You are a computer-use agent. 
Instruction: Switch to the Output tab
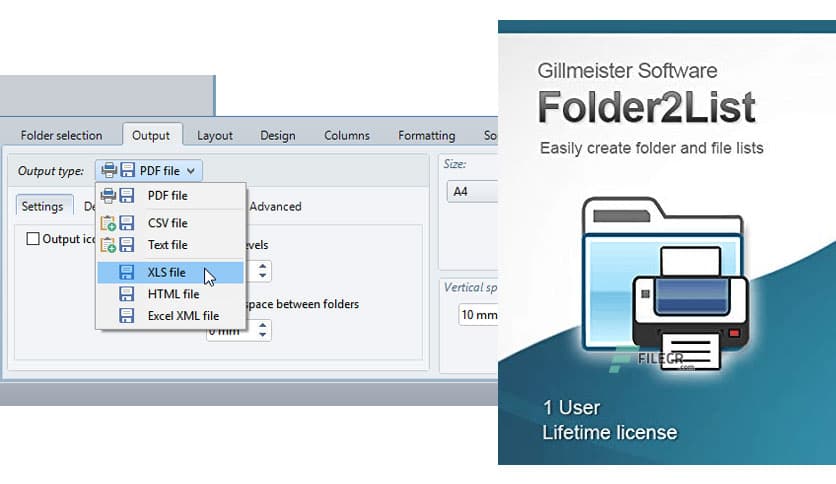click(151, 135)
